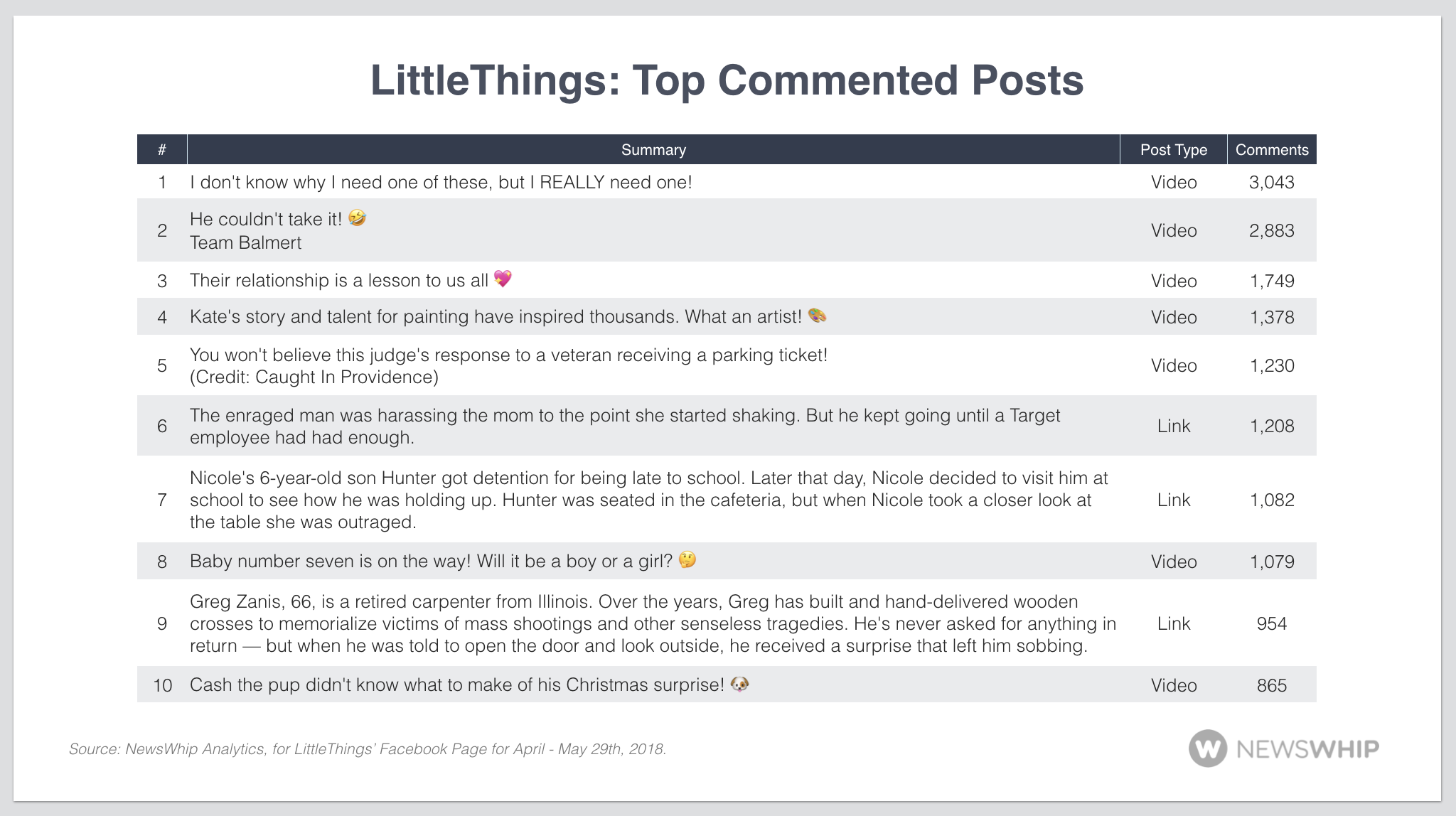Click the rolling laughing emoji in row 2
Screen dimensions: 1456x816
click(x=358, y=218)
